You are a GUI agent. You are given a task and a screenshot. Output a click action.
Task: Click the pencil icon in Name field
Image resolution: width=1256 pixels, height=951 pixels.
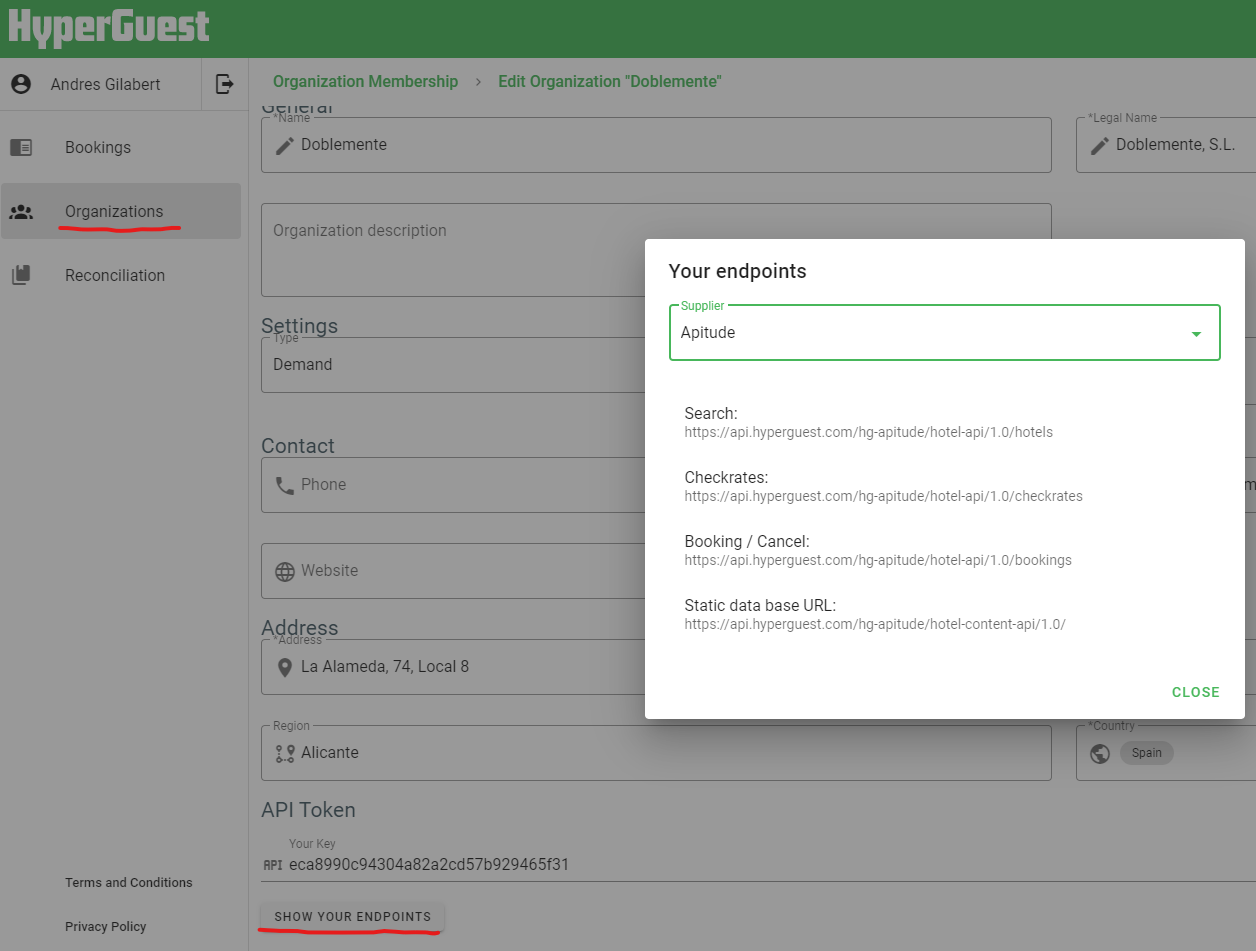[x=285, y=145]
